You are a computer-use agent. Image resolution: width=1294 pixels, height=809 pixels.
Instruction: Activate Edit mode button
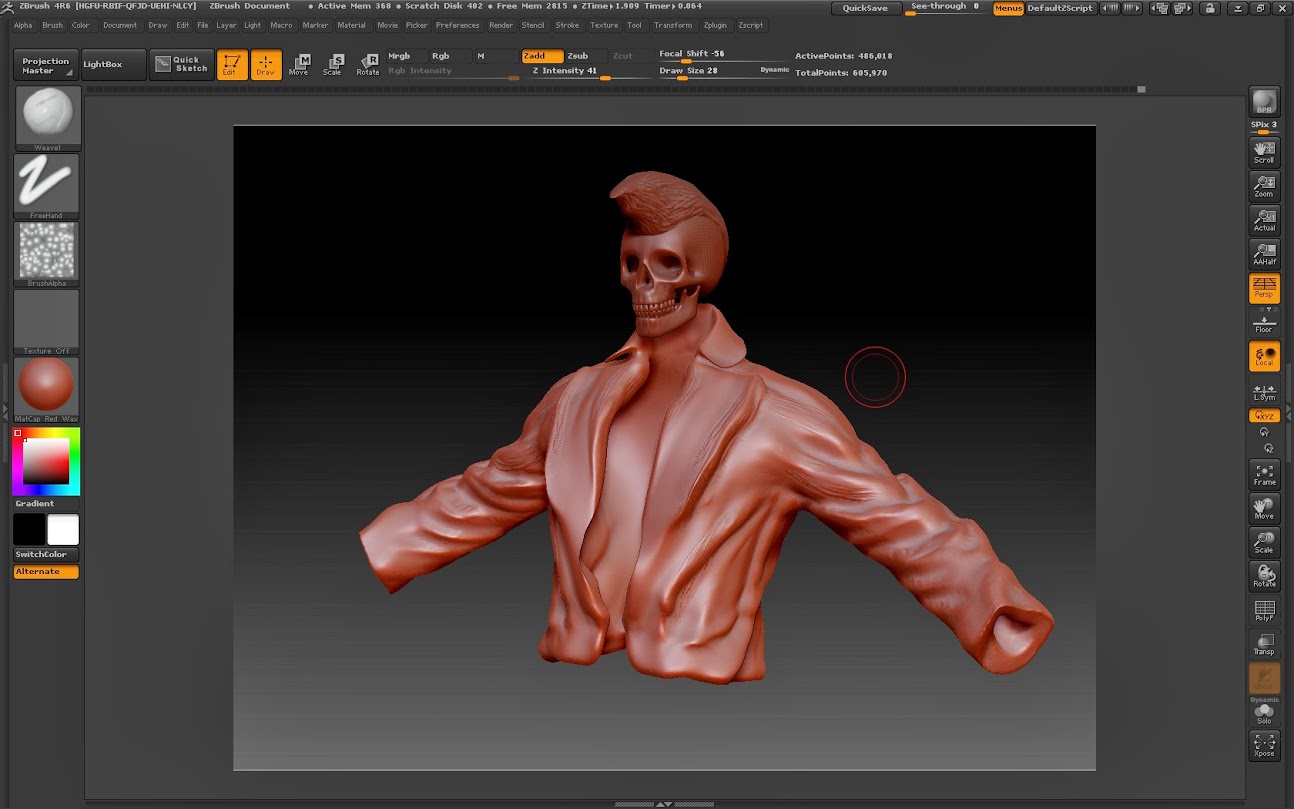(x=232, y=65)
